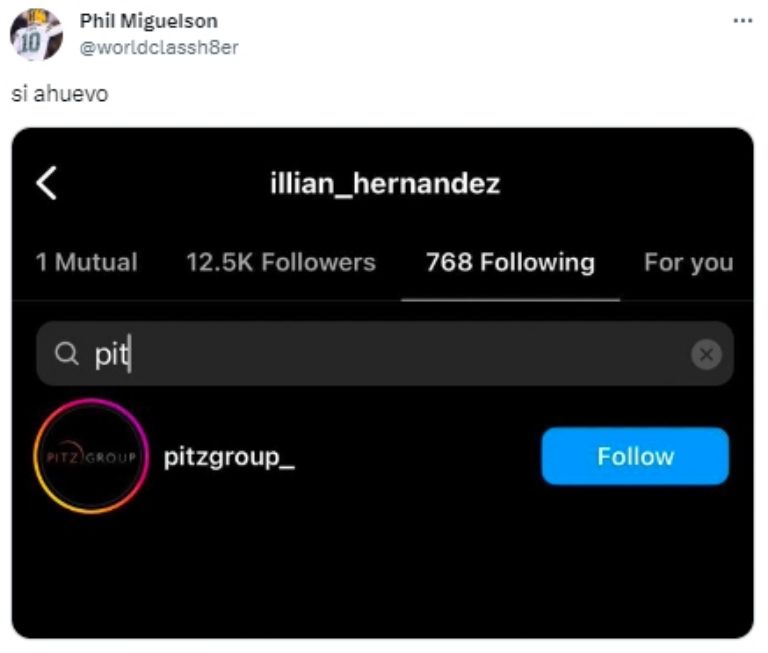Go back using the left chevron arrow

tap(46, 184)
